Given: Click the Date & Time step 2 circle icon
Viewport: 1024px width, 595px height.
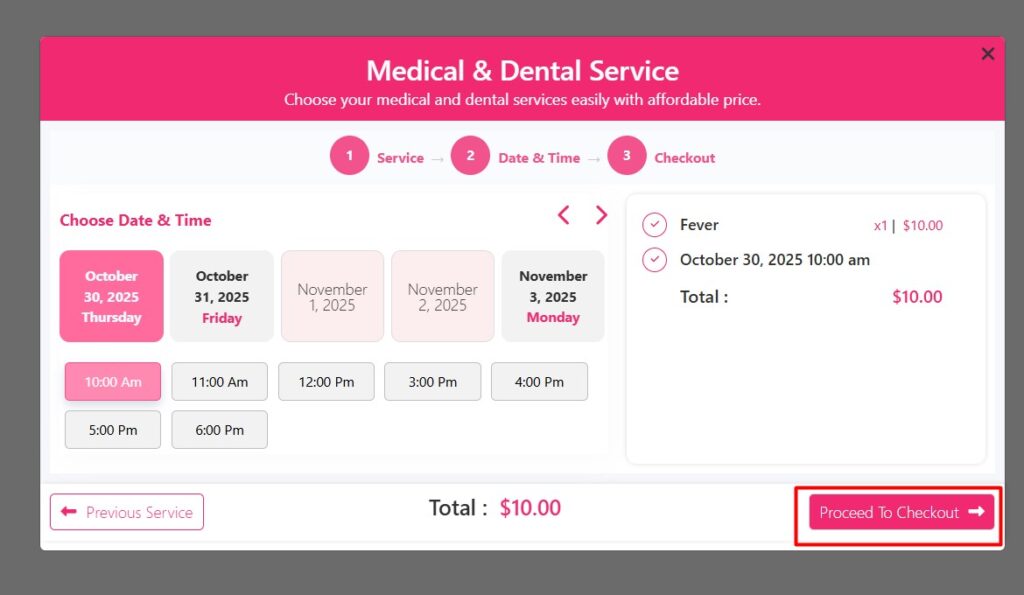Looking at the screenshot, I should tap(470, 156).
